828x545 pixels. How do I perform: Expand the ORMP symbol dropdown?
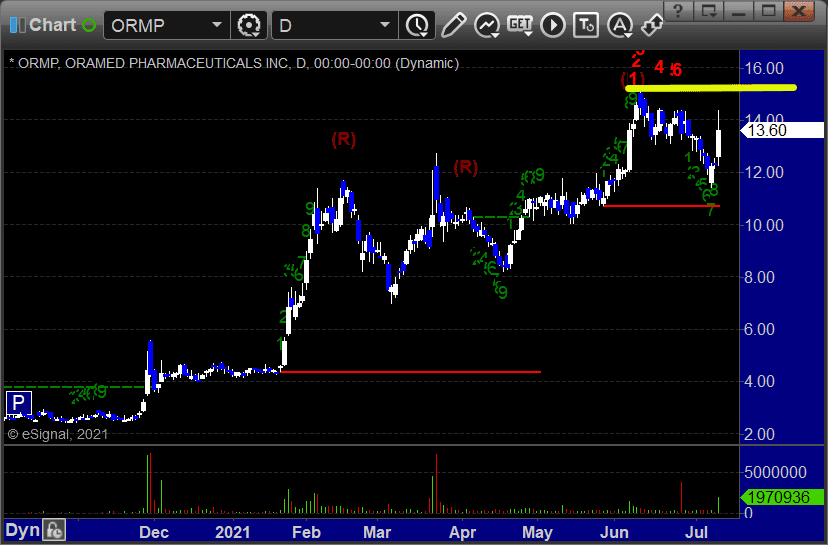pos(217,25)
